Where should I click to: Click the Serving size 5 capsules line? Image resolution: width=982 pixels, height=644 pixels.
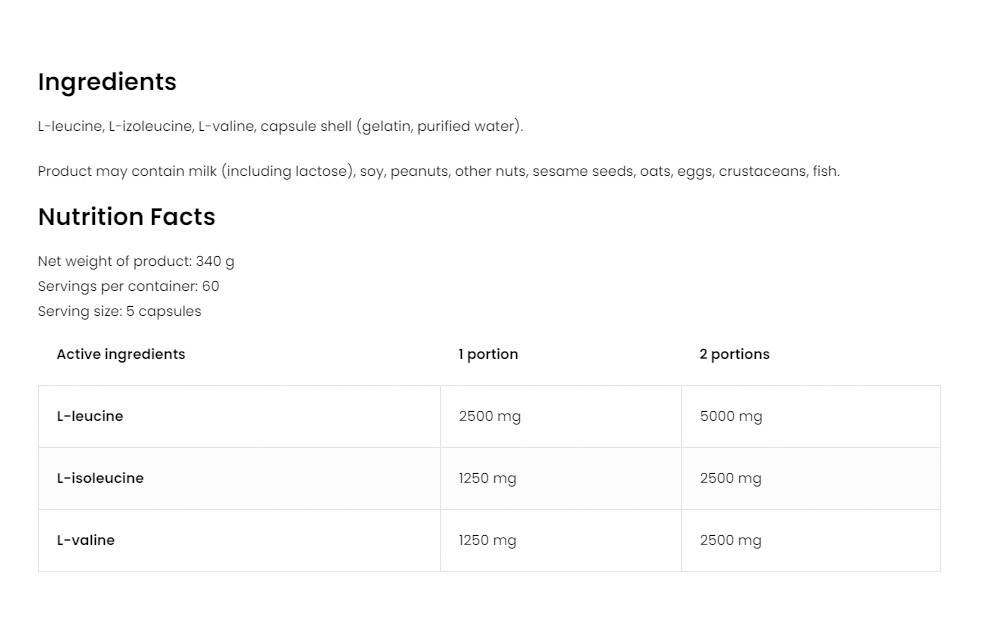pos(119,311)
